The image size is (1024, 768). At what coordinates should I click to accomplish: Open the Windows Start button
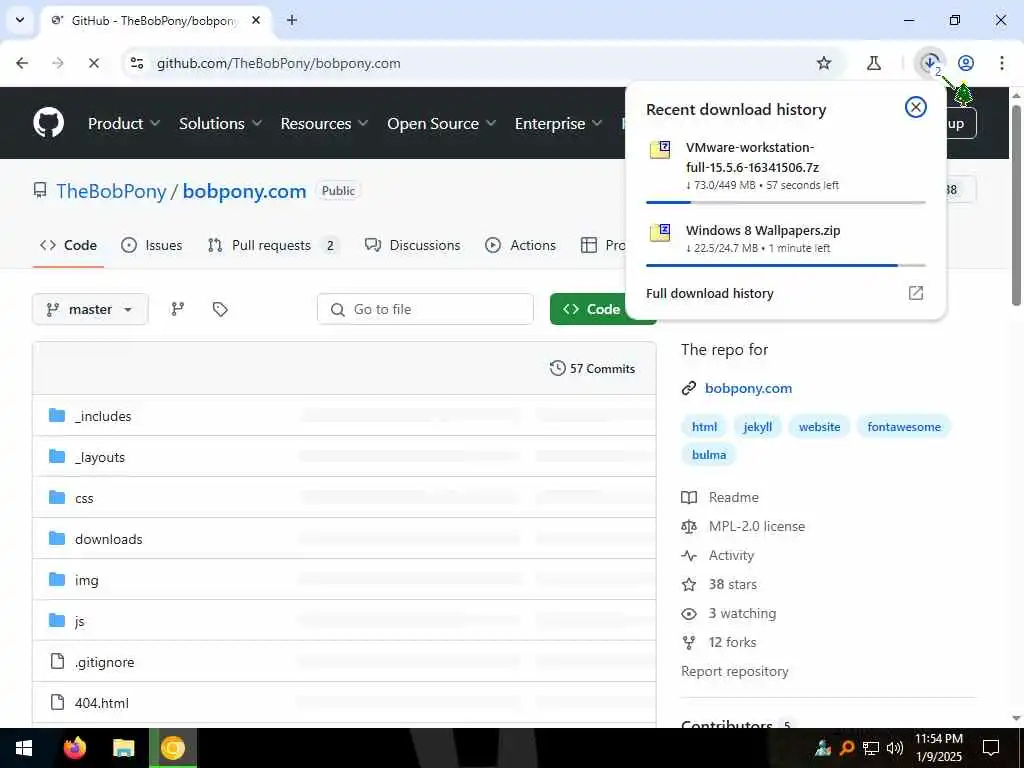click(24, 748)
